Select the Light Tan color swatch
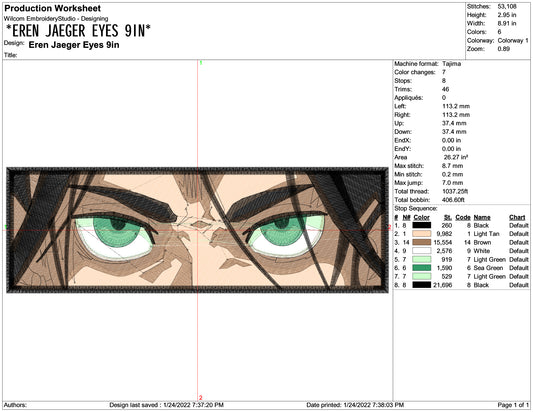Image resolution: width=533 pixels, height=412 pixels. point(422,234)
